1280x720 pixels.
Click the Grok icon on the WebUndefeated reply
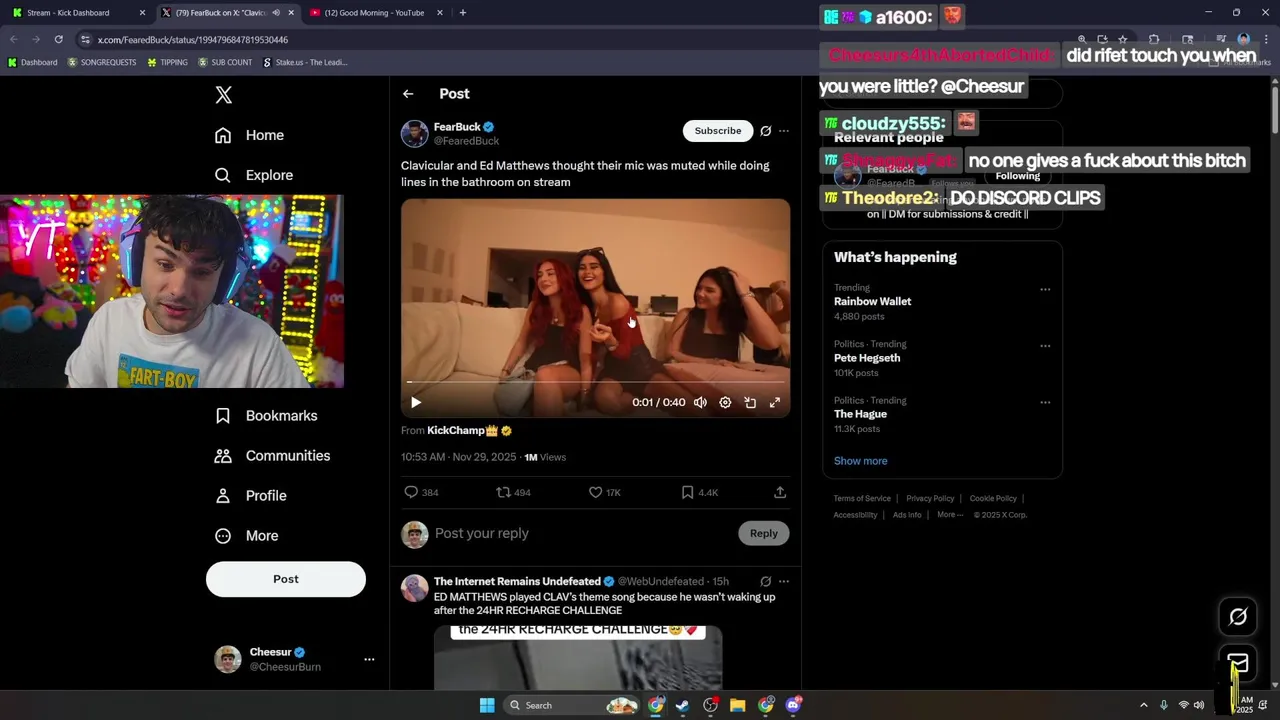(x=766, y=582)
